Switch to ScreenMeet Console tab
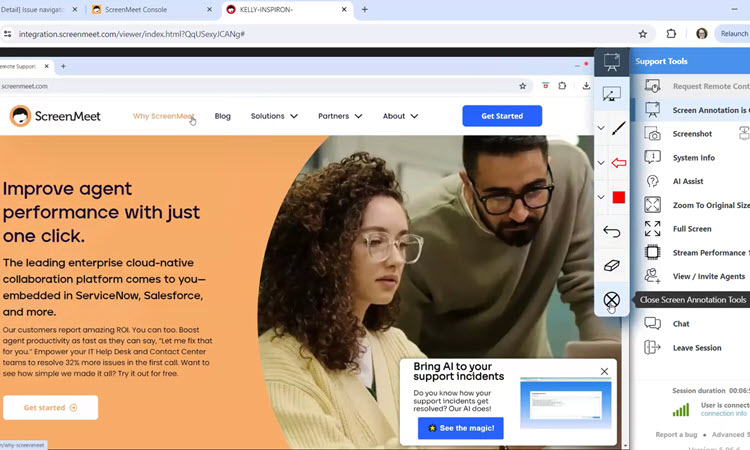The width and height of the screenshot is (750, 450). click(152, 10)
